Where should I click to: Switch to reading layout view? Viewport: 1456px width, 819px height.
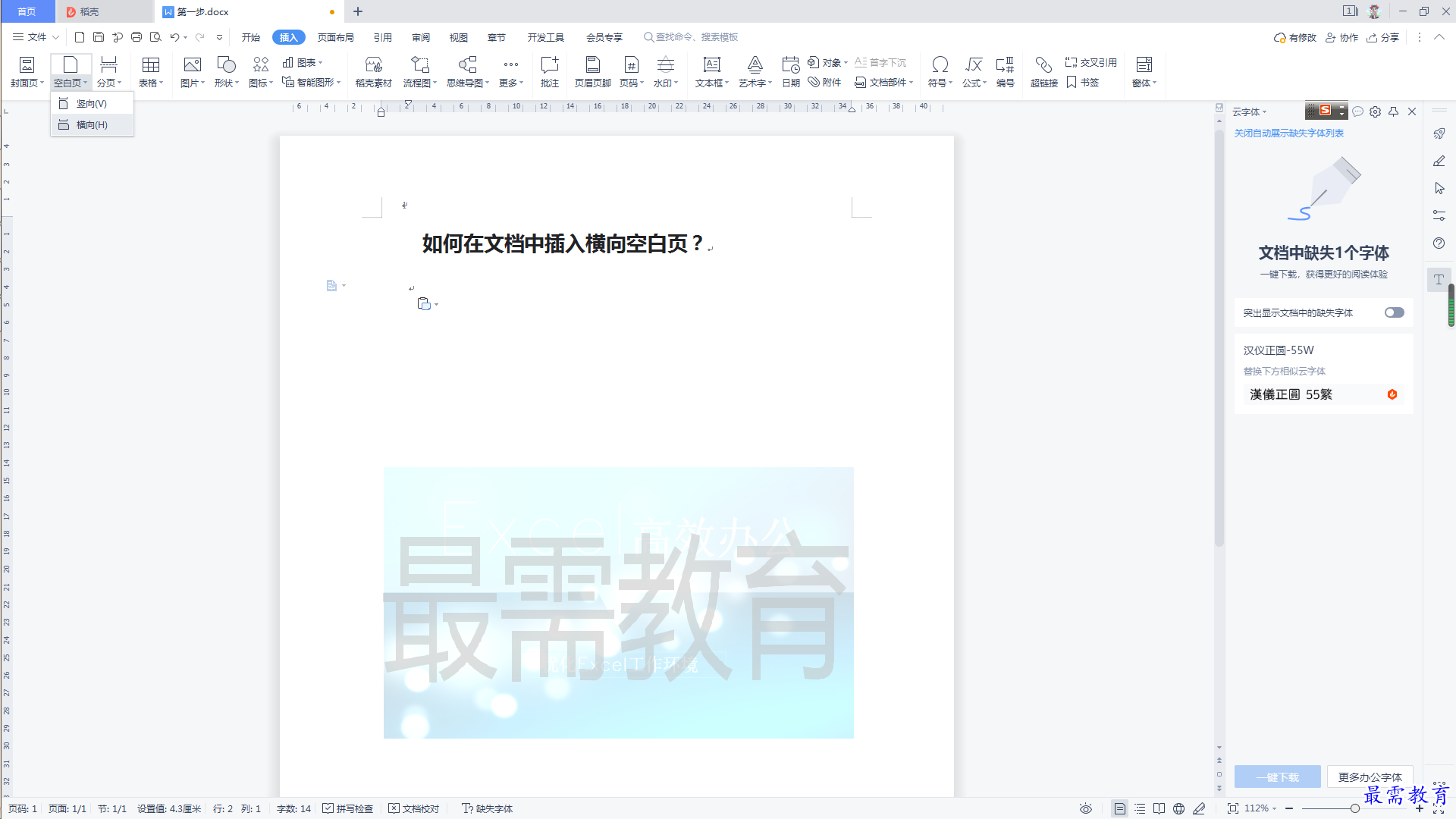1159,808
